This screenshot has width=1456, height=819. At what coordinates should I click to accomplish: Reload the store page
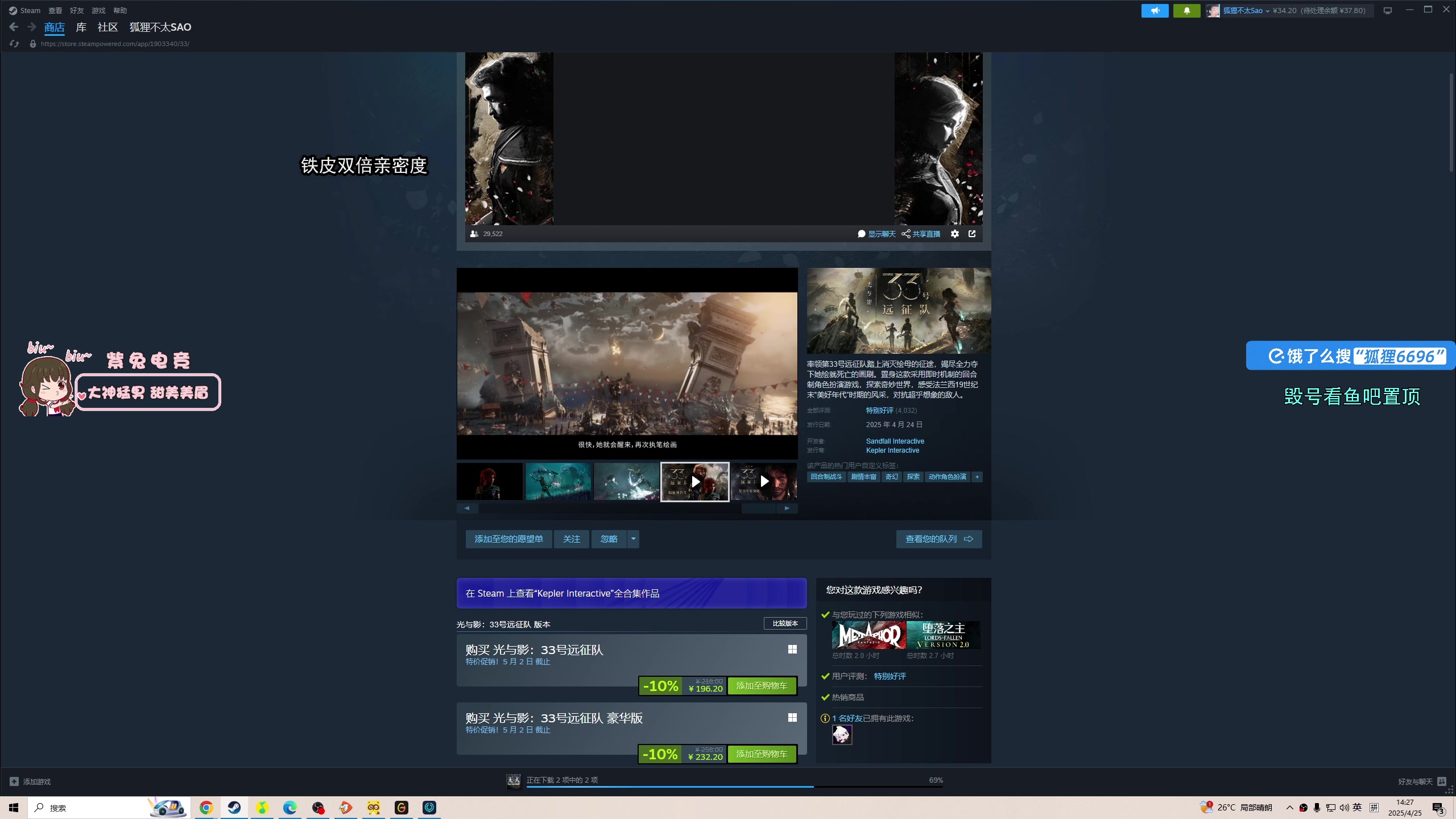[14, 44]
